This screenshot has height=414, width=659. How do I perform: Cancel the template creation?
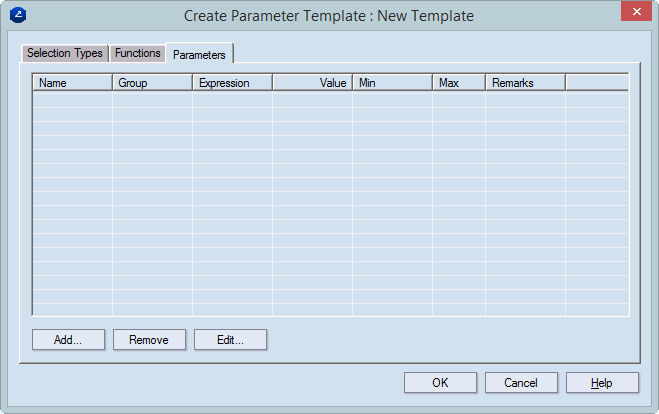tap(521, 383)
